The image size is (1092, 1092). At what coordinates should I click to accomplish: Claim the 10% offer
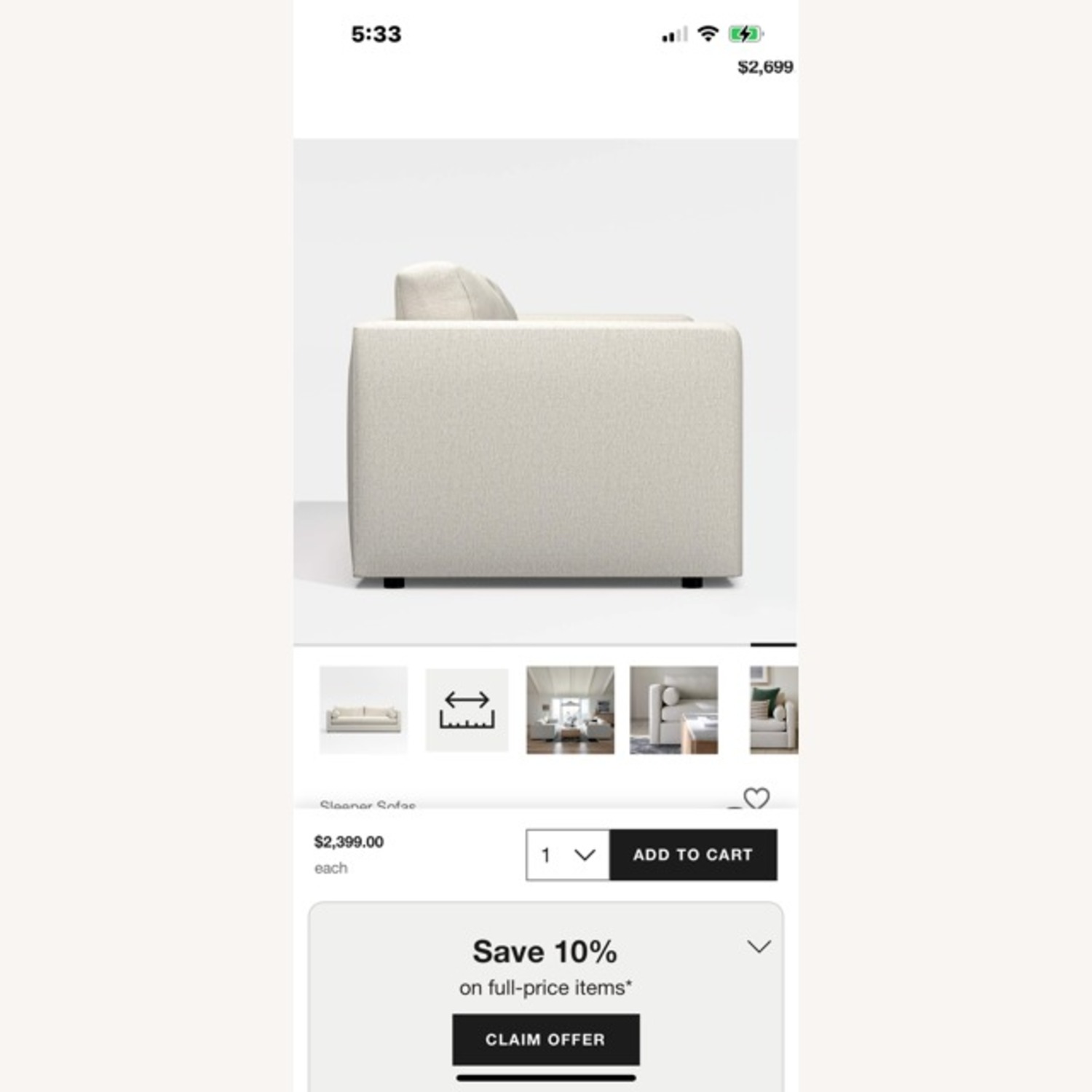(x=546, y=1040)
